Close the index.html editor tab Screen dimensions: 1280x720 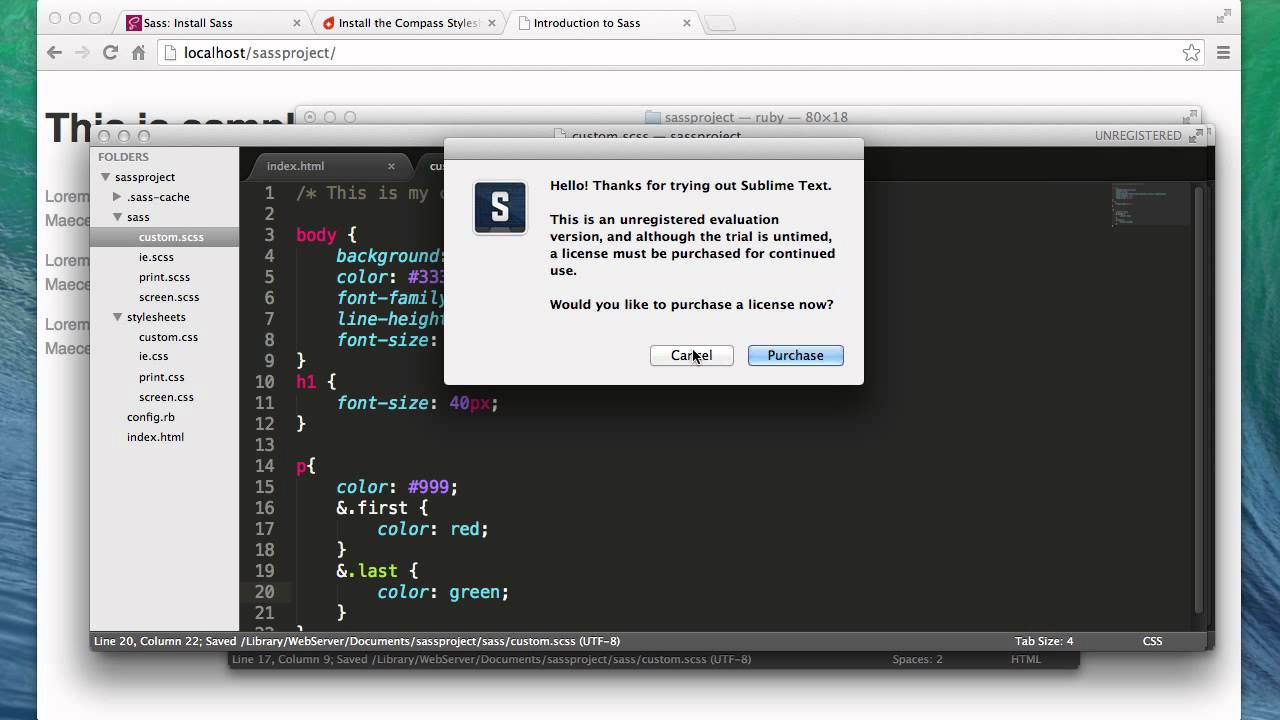click(391, 166)
